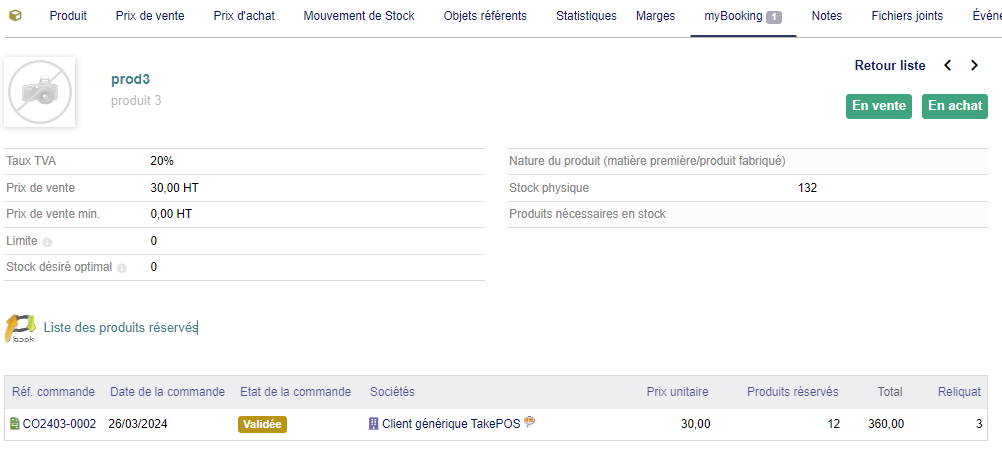
Task: Click the icon after Client générique TakePOS
Action: (530, 423)
